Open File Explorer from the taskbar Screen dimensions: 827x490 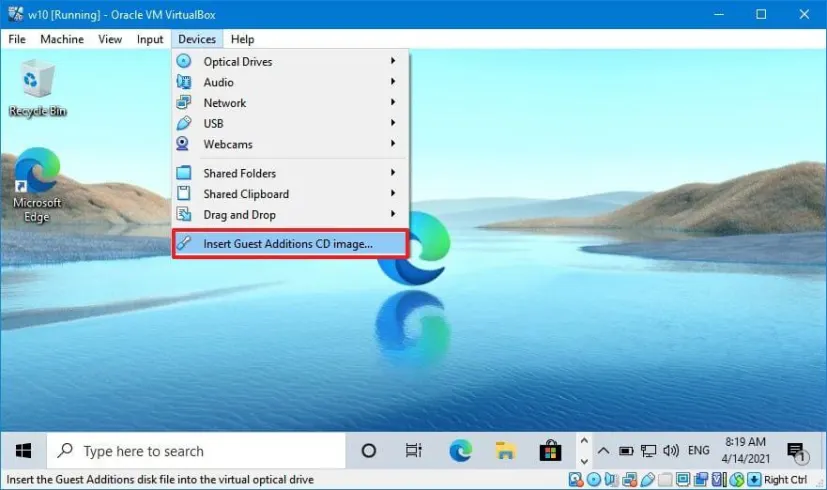(506, 451)
